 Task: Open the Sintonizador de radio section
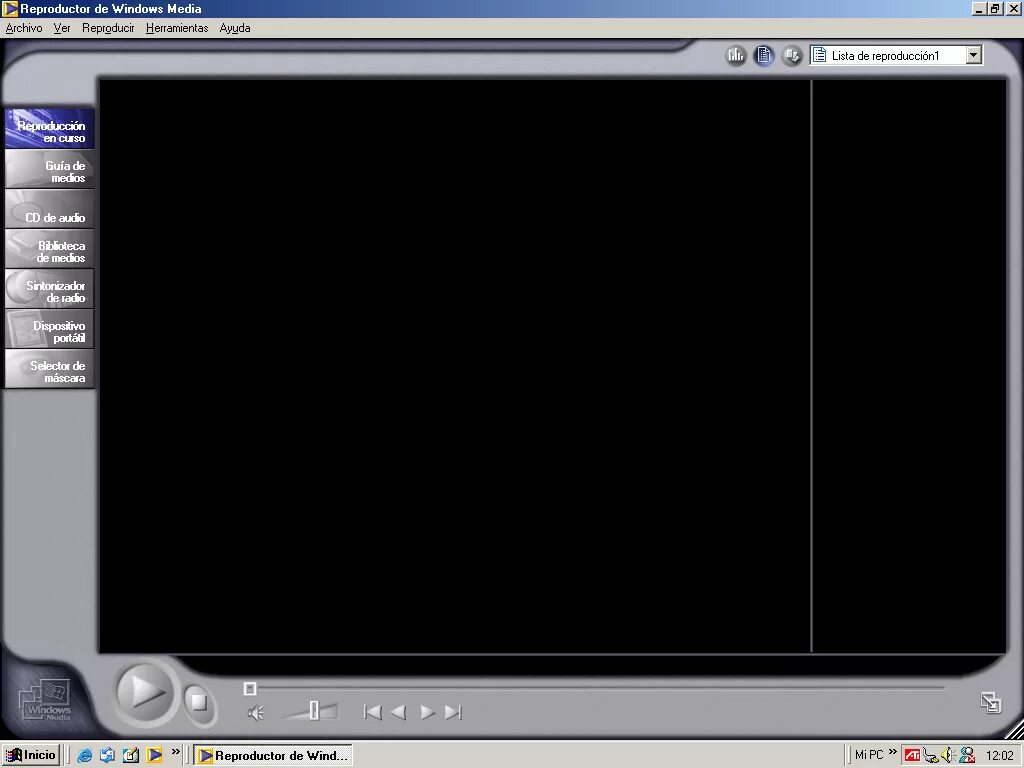pyautogui.click(x=50, y=289)
